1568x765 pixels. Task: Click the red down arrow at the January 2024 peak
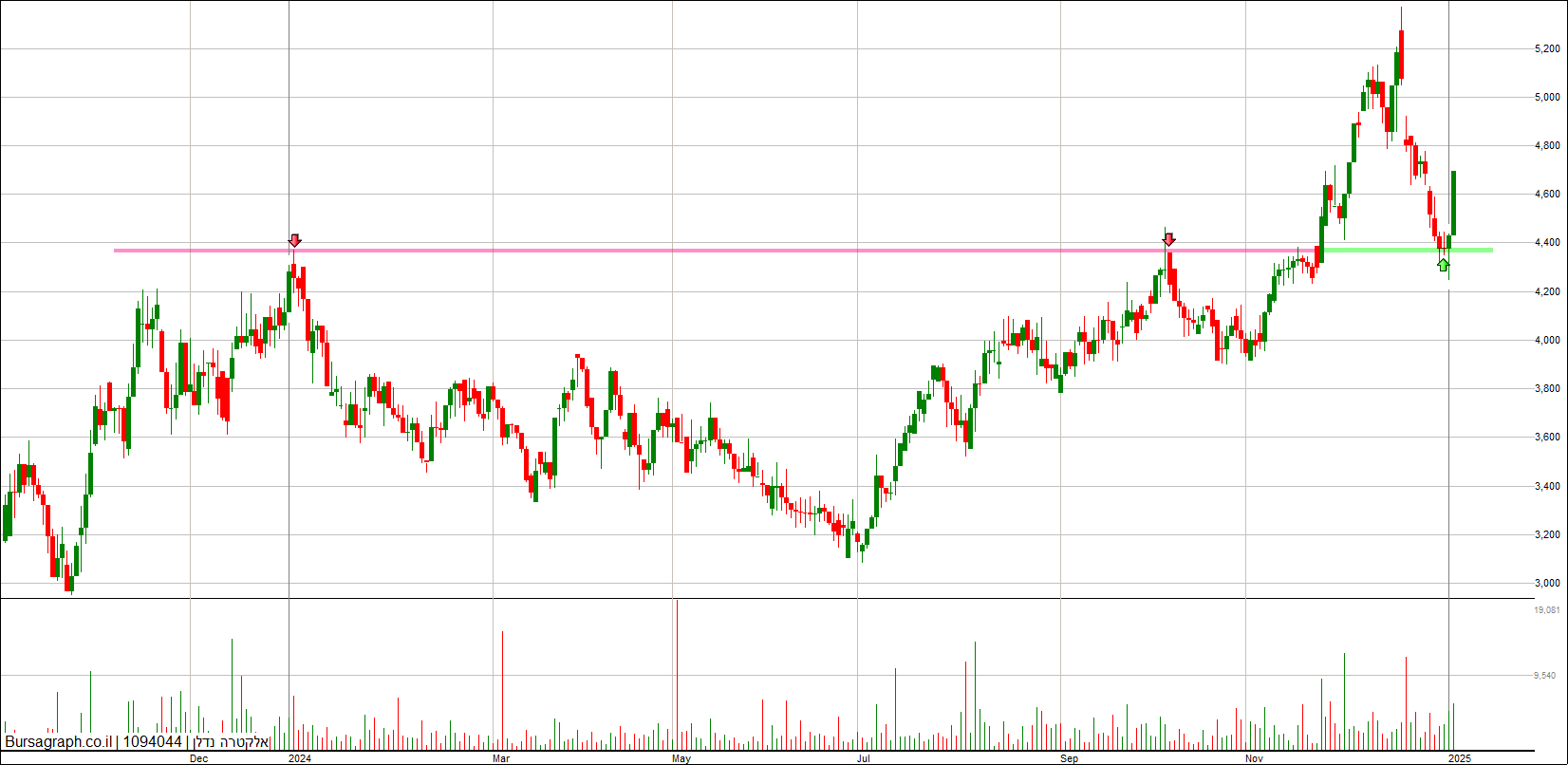[x=295, y=240]
